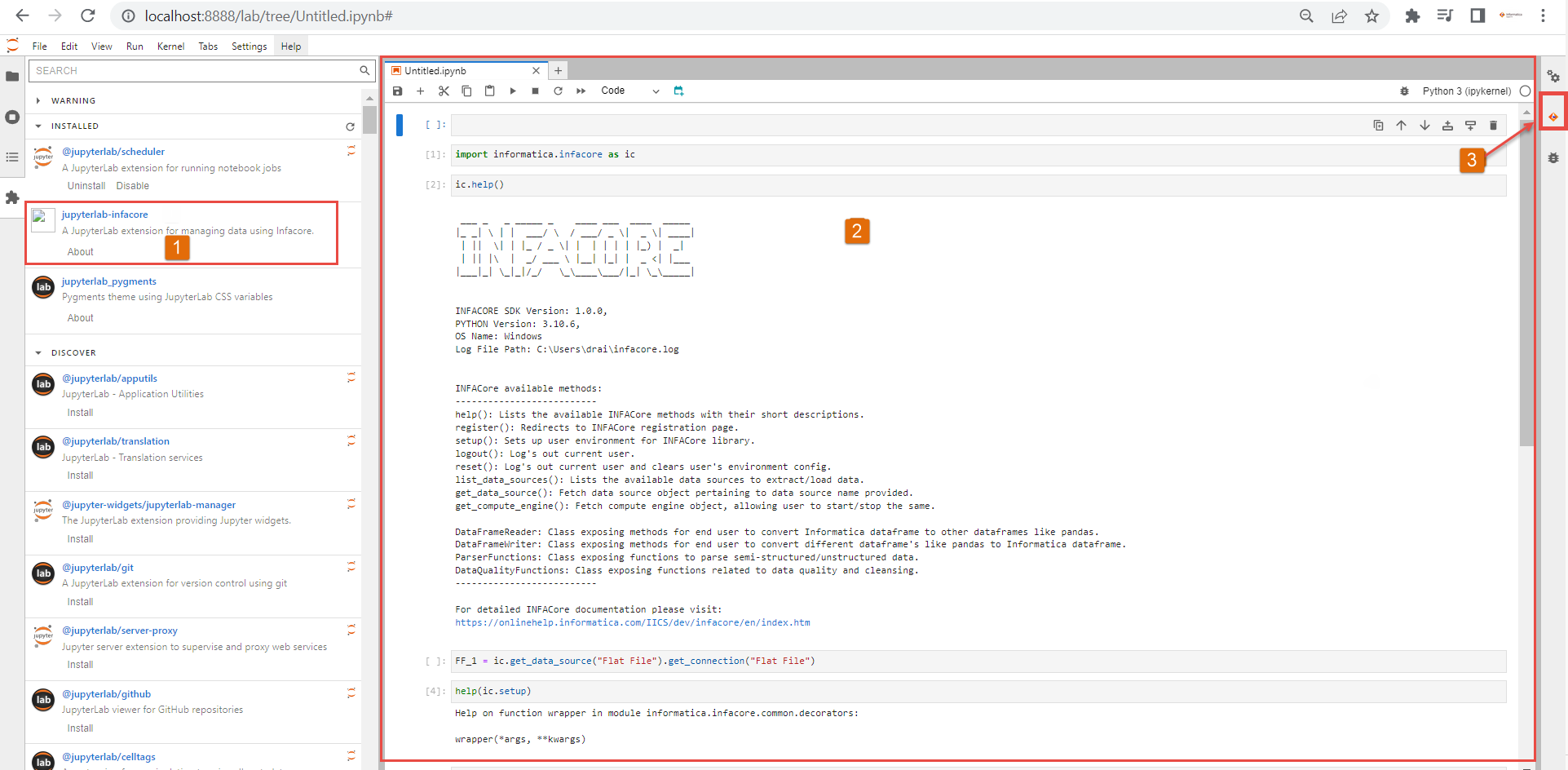Open a new launcher tab with plus
This screenshot has width=1568, height=770.
click(558, 71)
